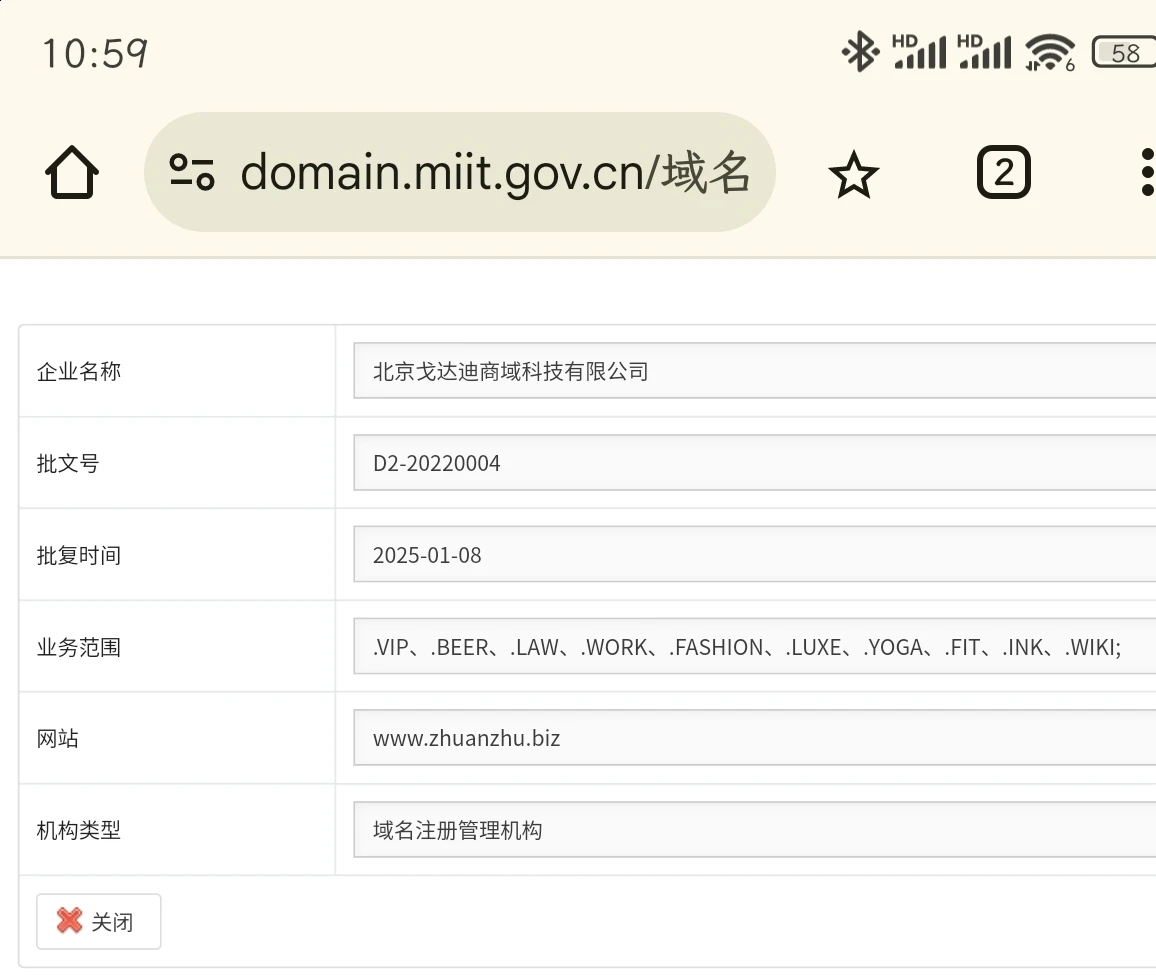Select the 机构类型 field value
1156x975 pixels.
coord(754,830)
